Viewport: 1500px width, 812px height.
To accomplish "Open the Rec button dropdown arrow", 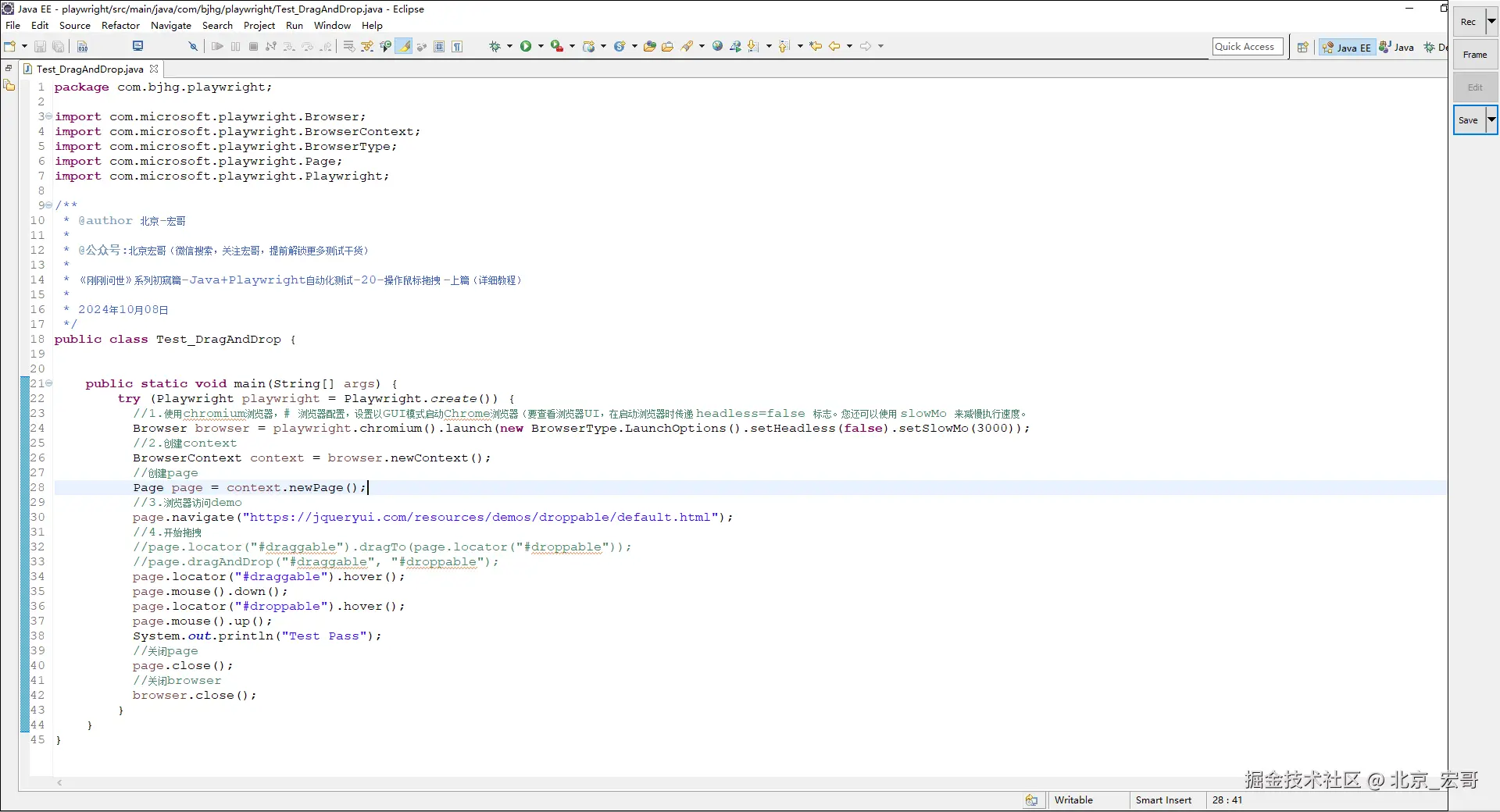I will click(1491, 22).
